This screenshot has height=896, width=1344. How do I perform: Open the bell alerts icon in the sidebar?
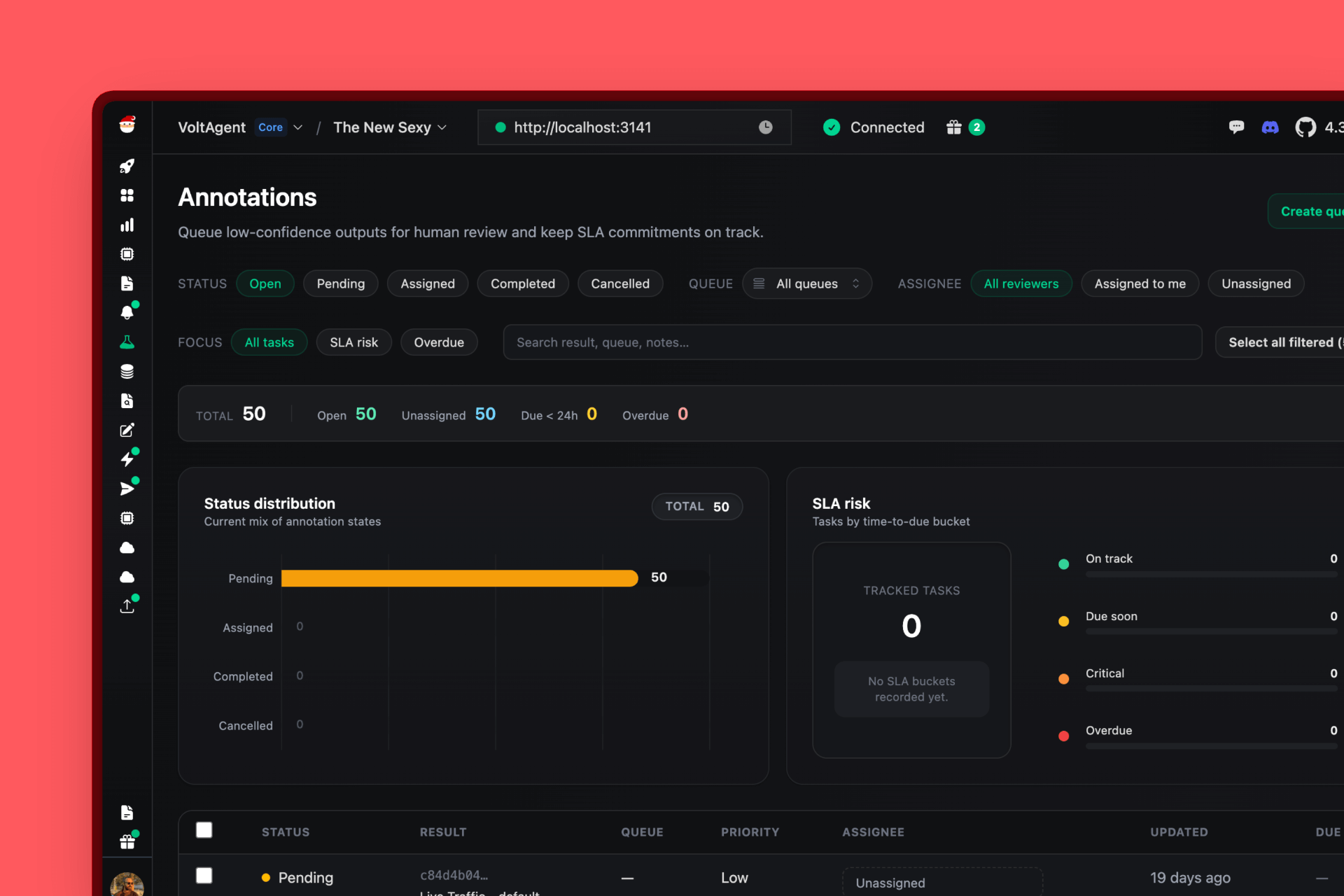[x=127, y=312]
